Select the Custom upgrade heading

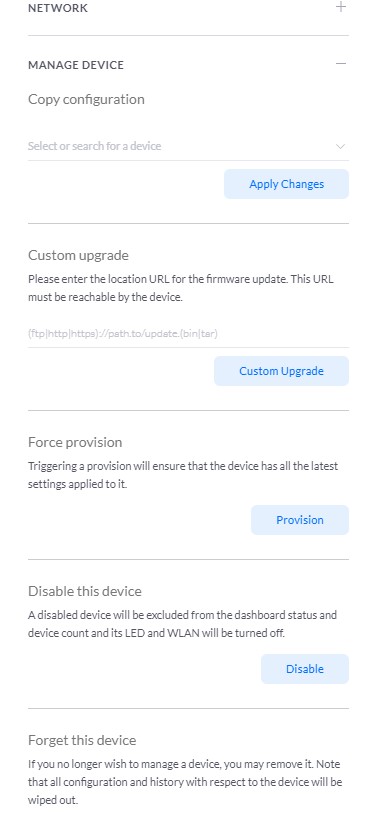78,255
